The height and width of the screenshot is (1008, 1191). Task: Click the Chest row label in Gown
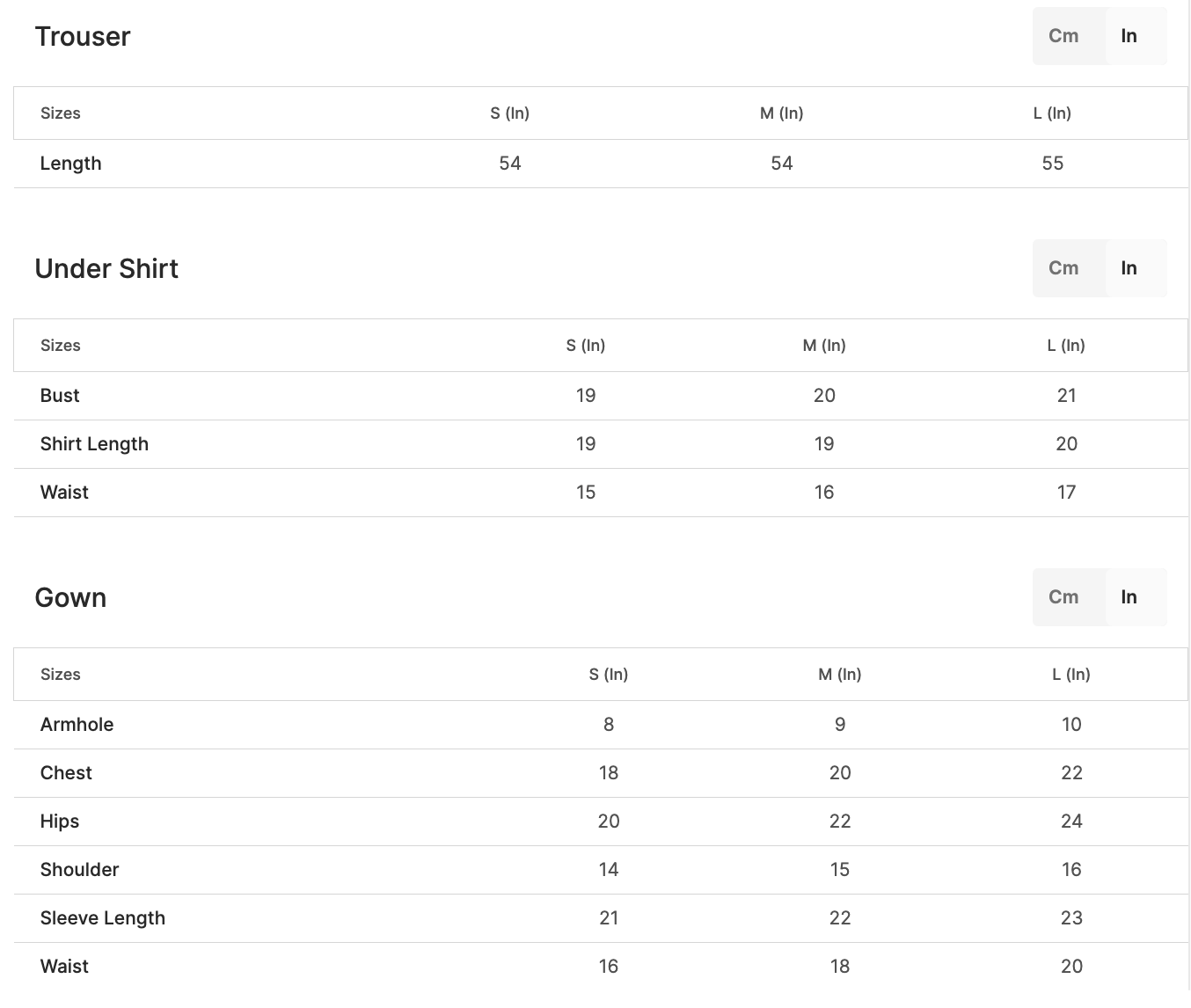(x=66, y=773)
